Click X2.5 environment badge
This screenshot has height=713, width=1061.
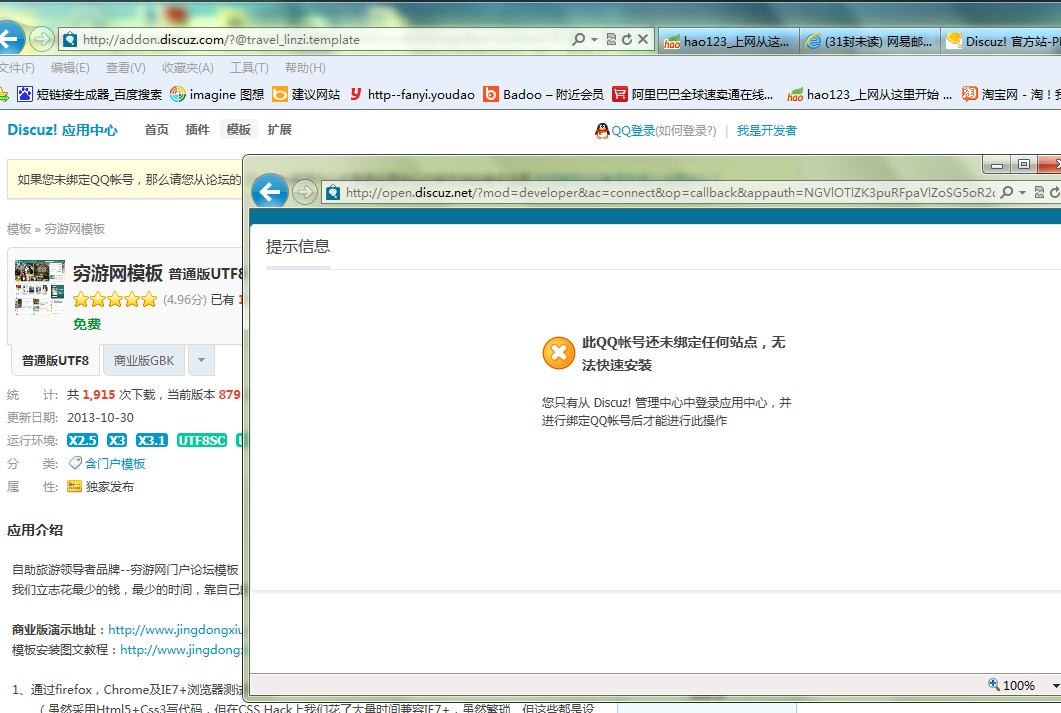(x=83, y=440)
